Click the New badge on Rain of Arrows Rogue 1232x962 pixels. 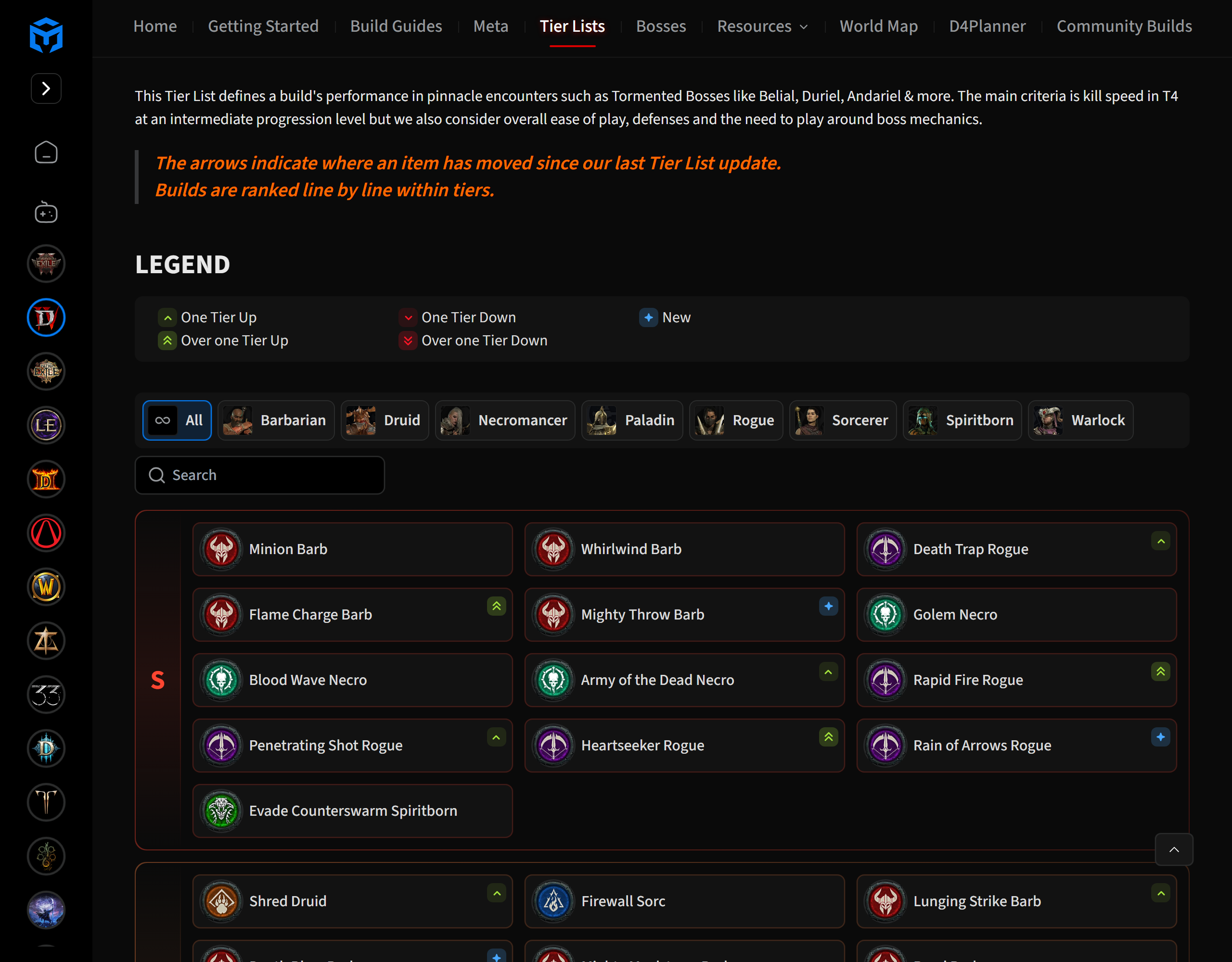tap(1160, 737)
